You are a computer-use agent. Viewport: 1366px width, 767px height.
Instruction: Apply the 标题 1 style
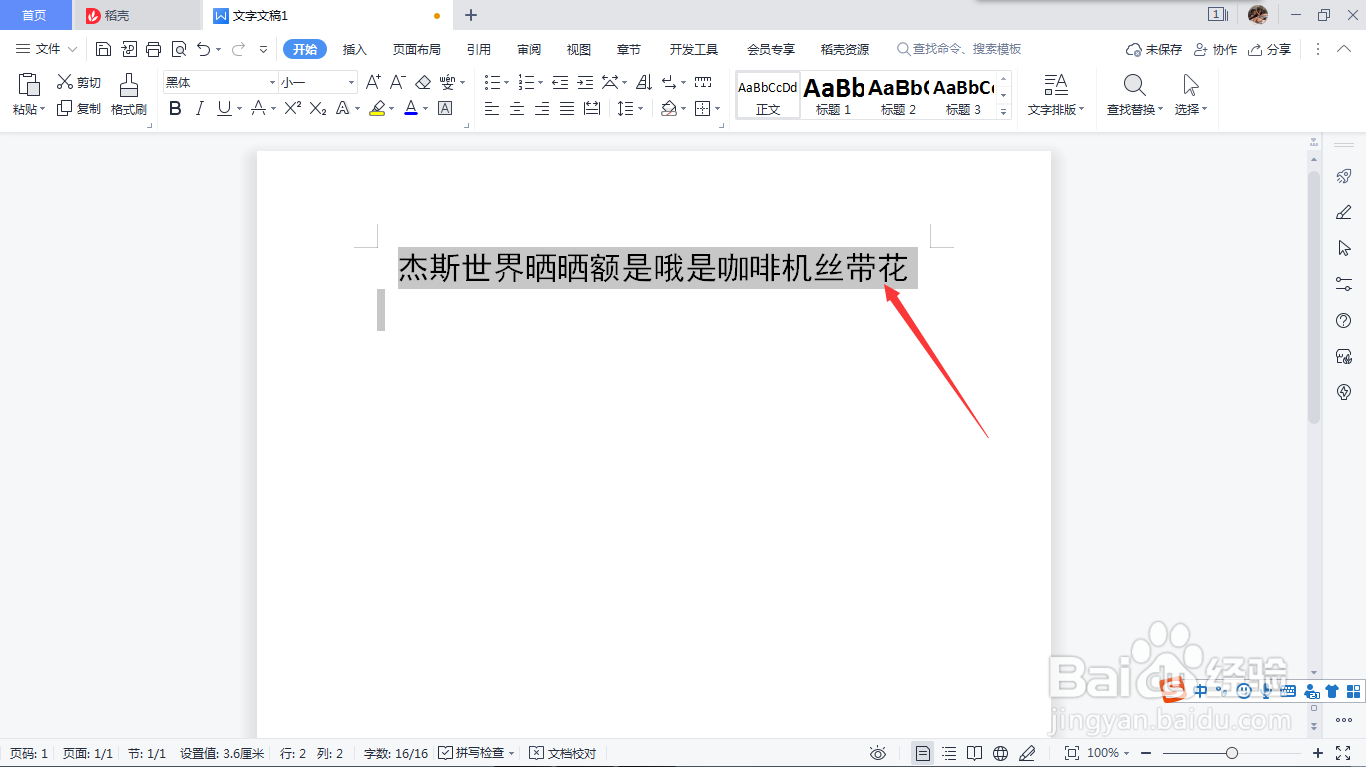pos(832,95)
